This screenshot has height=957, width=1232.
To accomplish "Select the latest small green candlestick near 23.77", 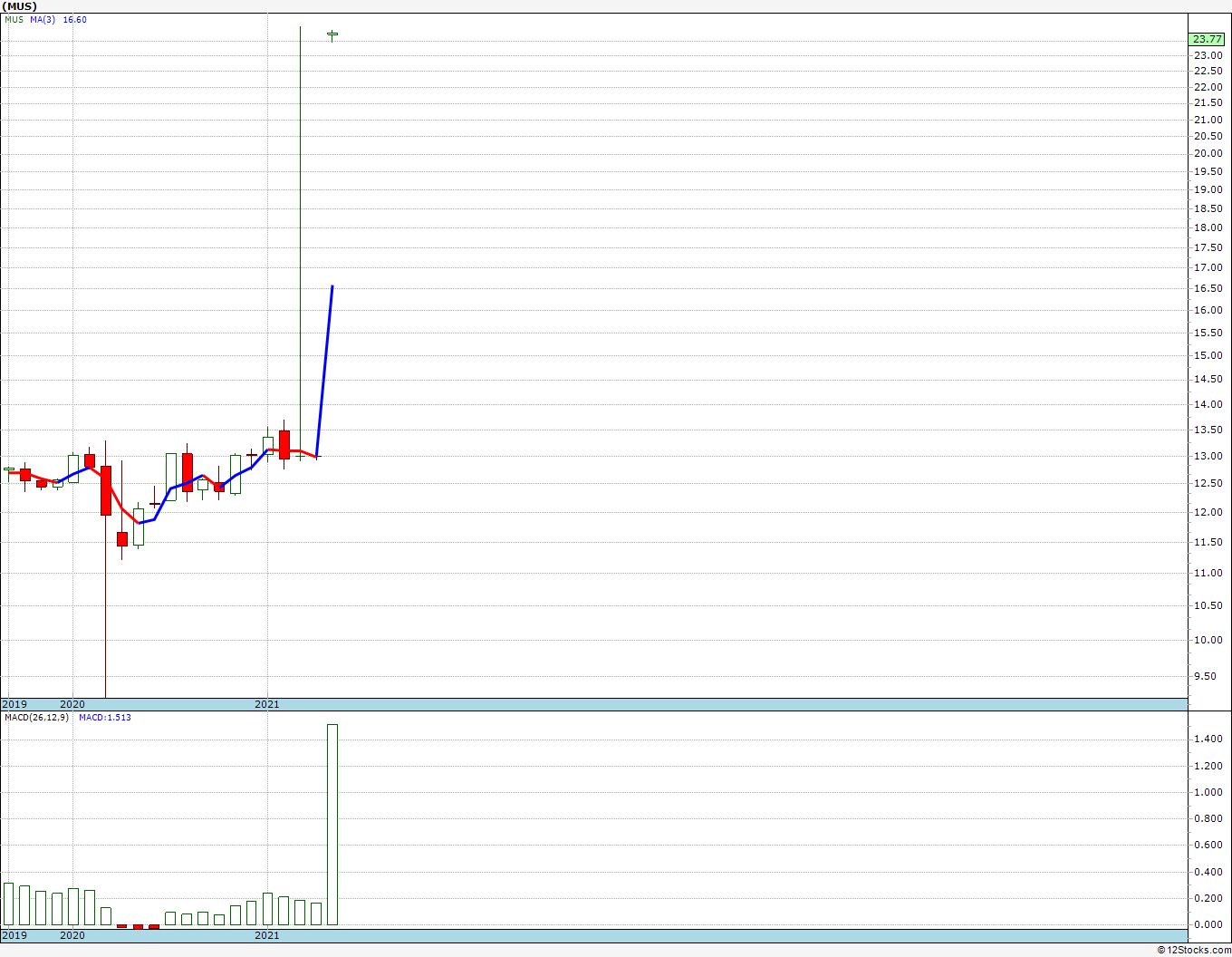I will 332,35.
